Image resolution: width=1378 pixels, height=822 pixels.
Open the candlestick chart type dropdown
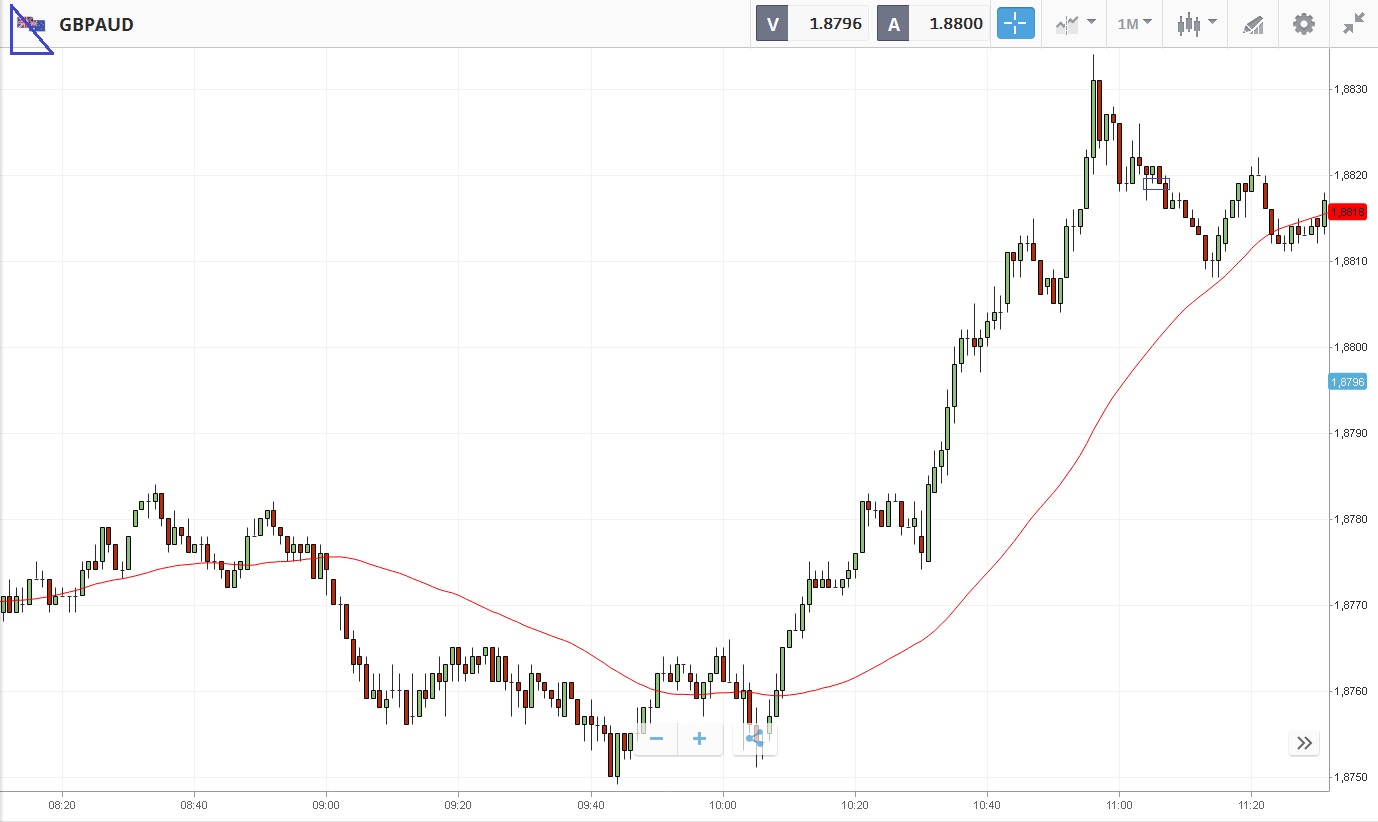[x=1196, y=24]
